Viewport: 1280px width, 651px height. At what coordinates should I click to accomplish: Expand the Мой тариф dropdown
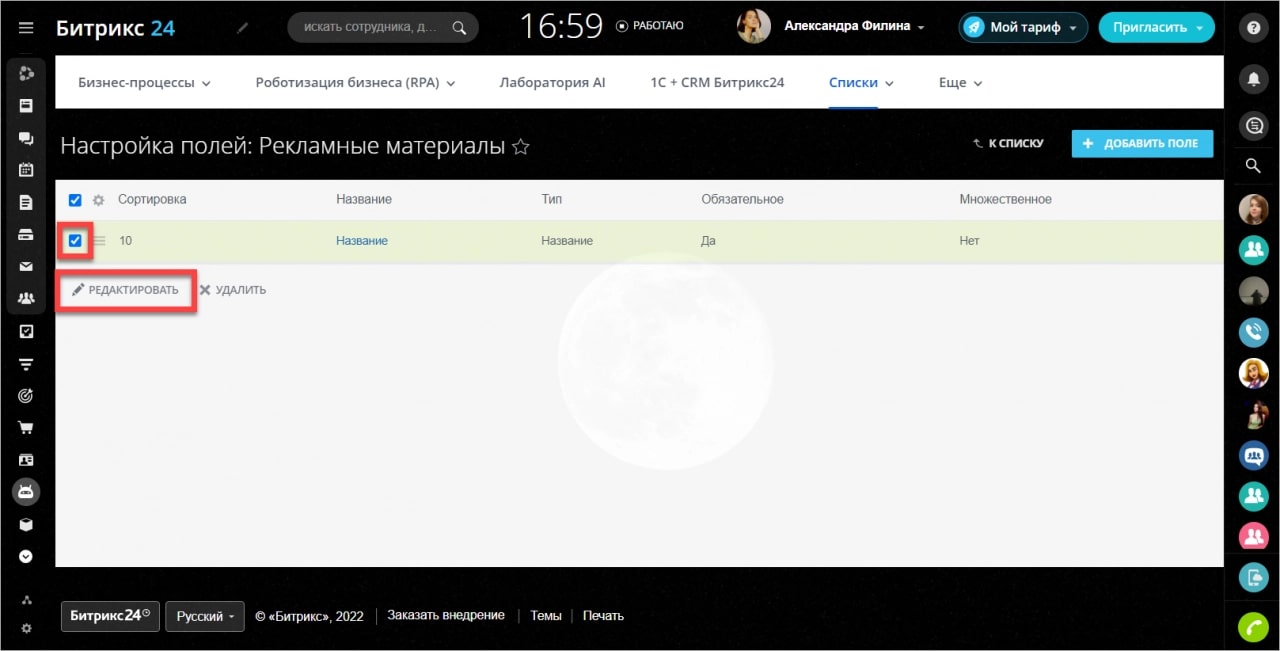pyautogui.click(x=1023, y=28)
